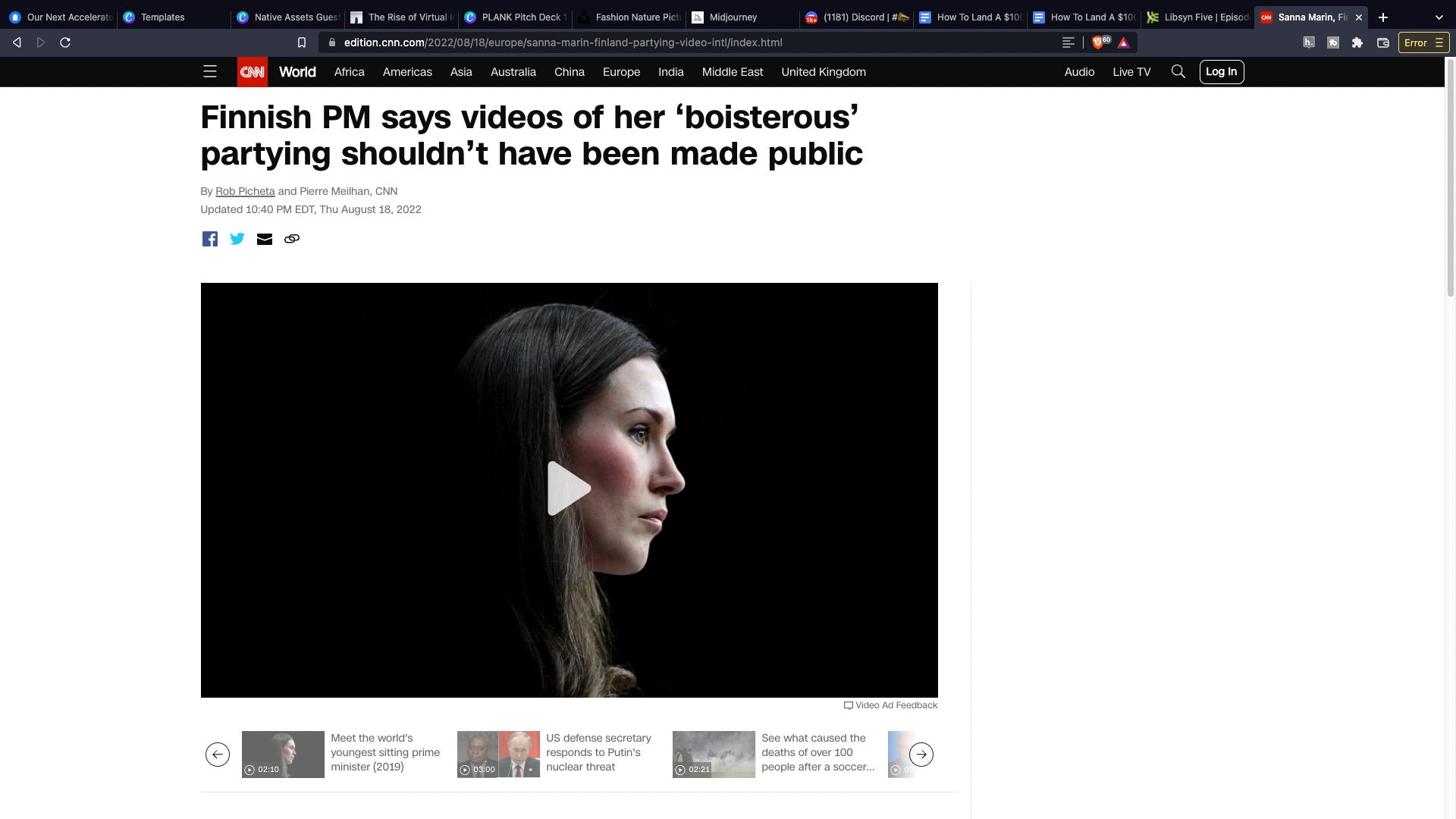The height and width of the screenshot is (819, 1456).
Task: Switch to Libsyn Five tab
Action: click(x=1197, y=17)
